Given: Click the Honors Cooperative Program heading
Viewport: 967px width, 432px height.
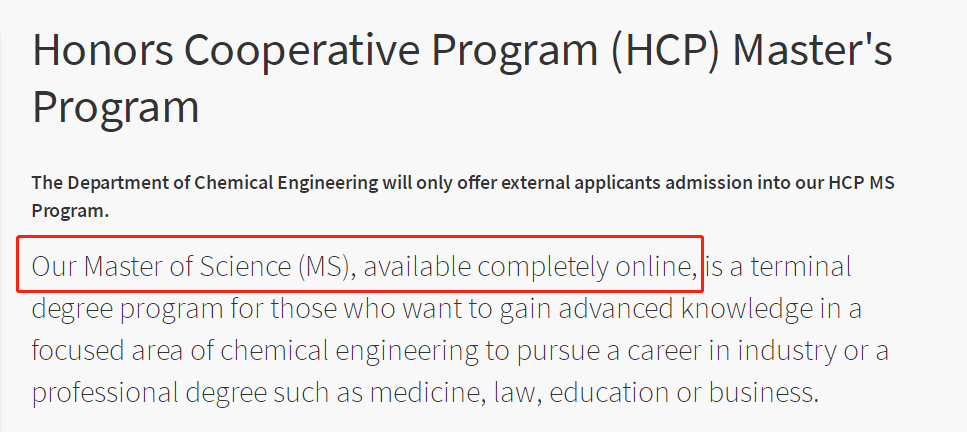Looking at the screenshot, I should click(x=462, y=78).
